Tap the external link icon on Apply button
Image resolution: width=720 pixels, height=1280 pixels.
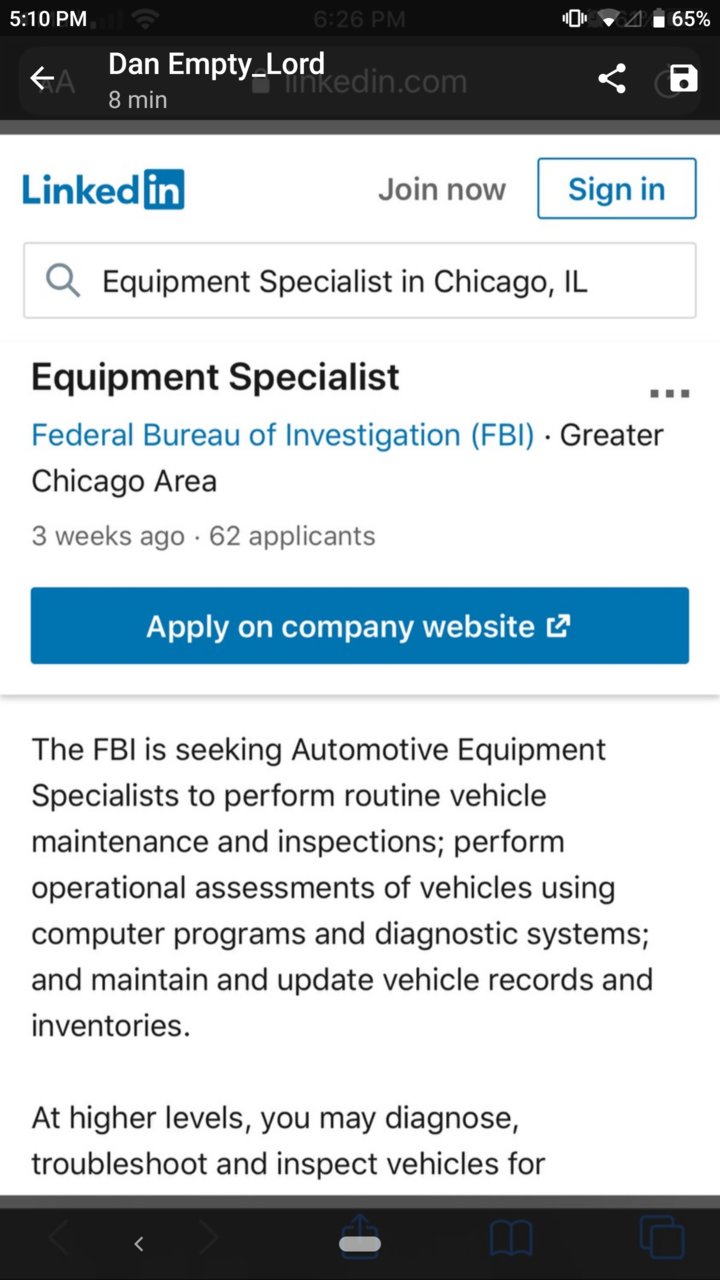[x=558, y=626]
